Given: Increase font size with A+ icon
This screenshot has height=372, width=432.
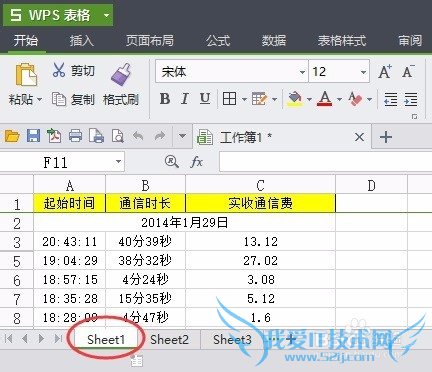Looking at the screenshot, I should click(385, 71).
